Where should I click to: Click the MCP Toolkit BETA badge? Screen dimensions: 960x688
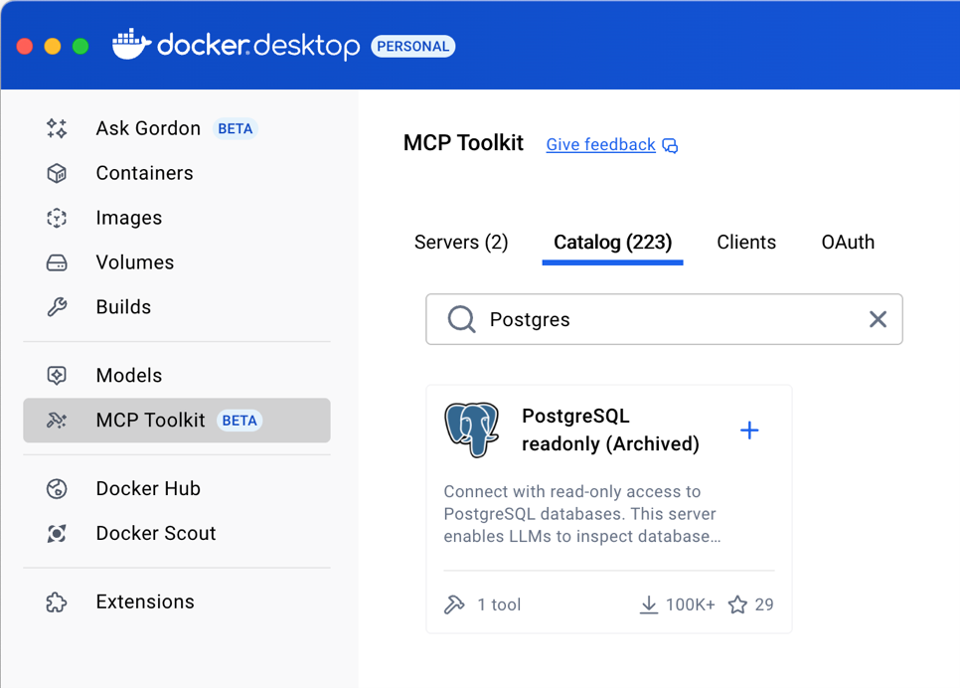239,421
